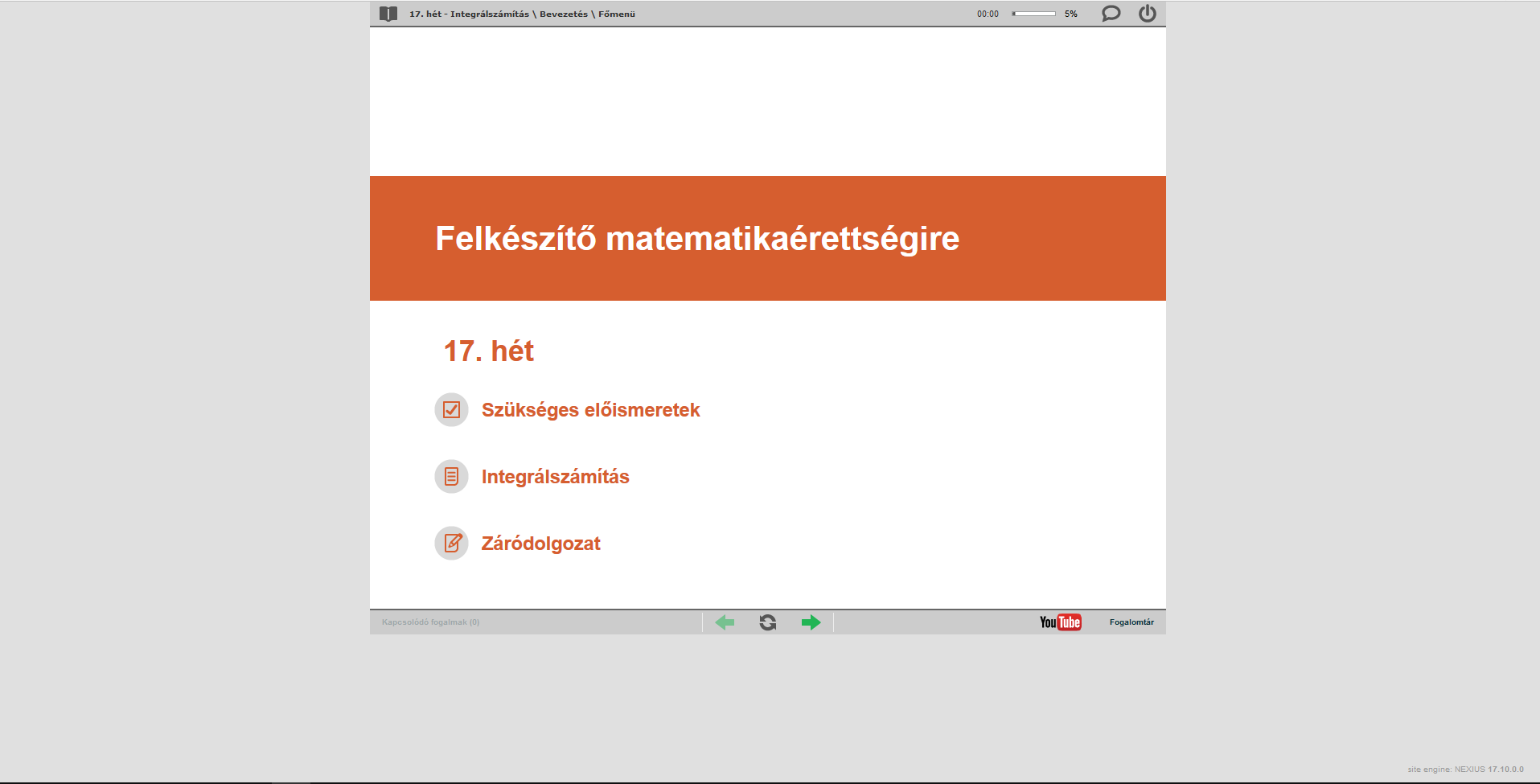Open Szükséges előismeretek section
Screen dimensions: 1540x784
[590, 410]
